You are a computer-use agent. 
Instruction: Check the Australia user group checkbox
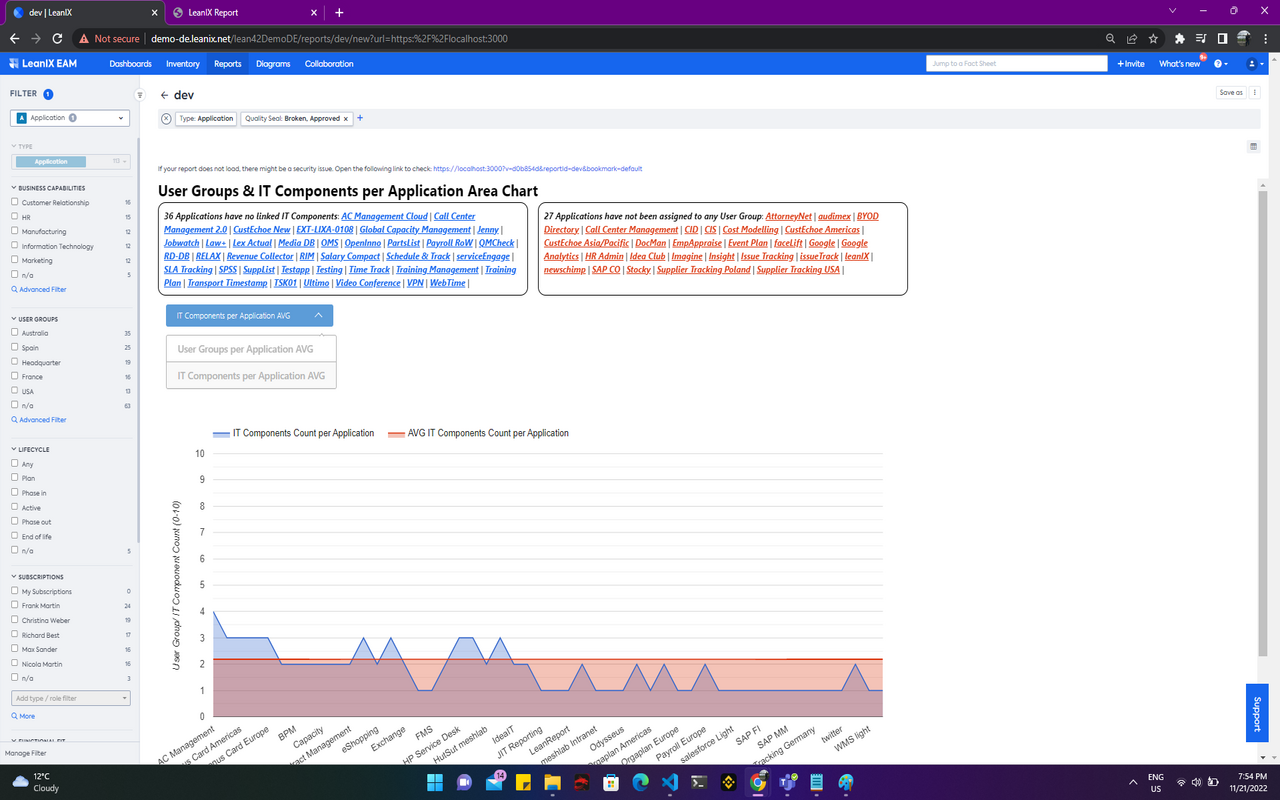point(14,333)
